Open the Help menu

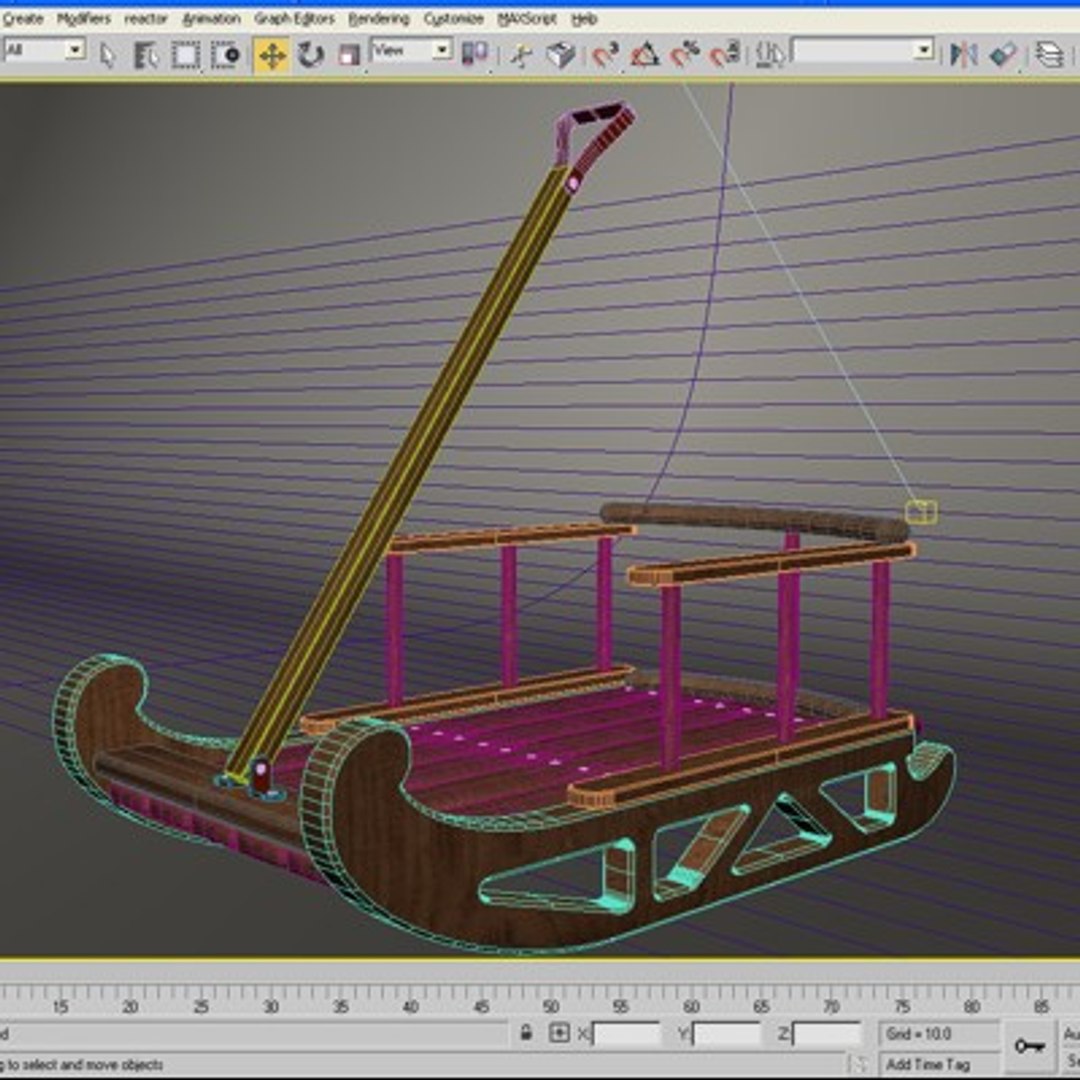[584, 19]
